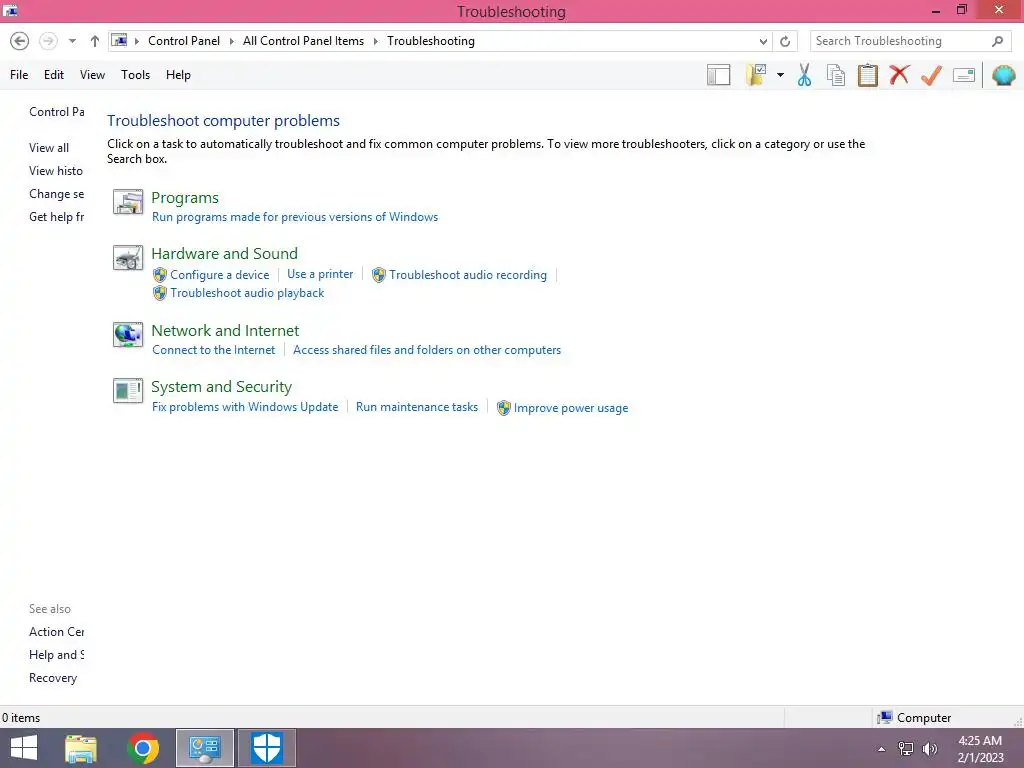Expand the address bar history dropdown
The width and height of the screenshot is (1024, 768).
[763, 41]
